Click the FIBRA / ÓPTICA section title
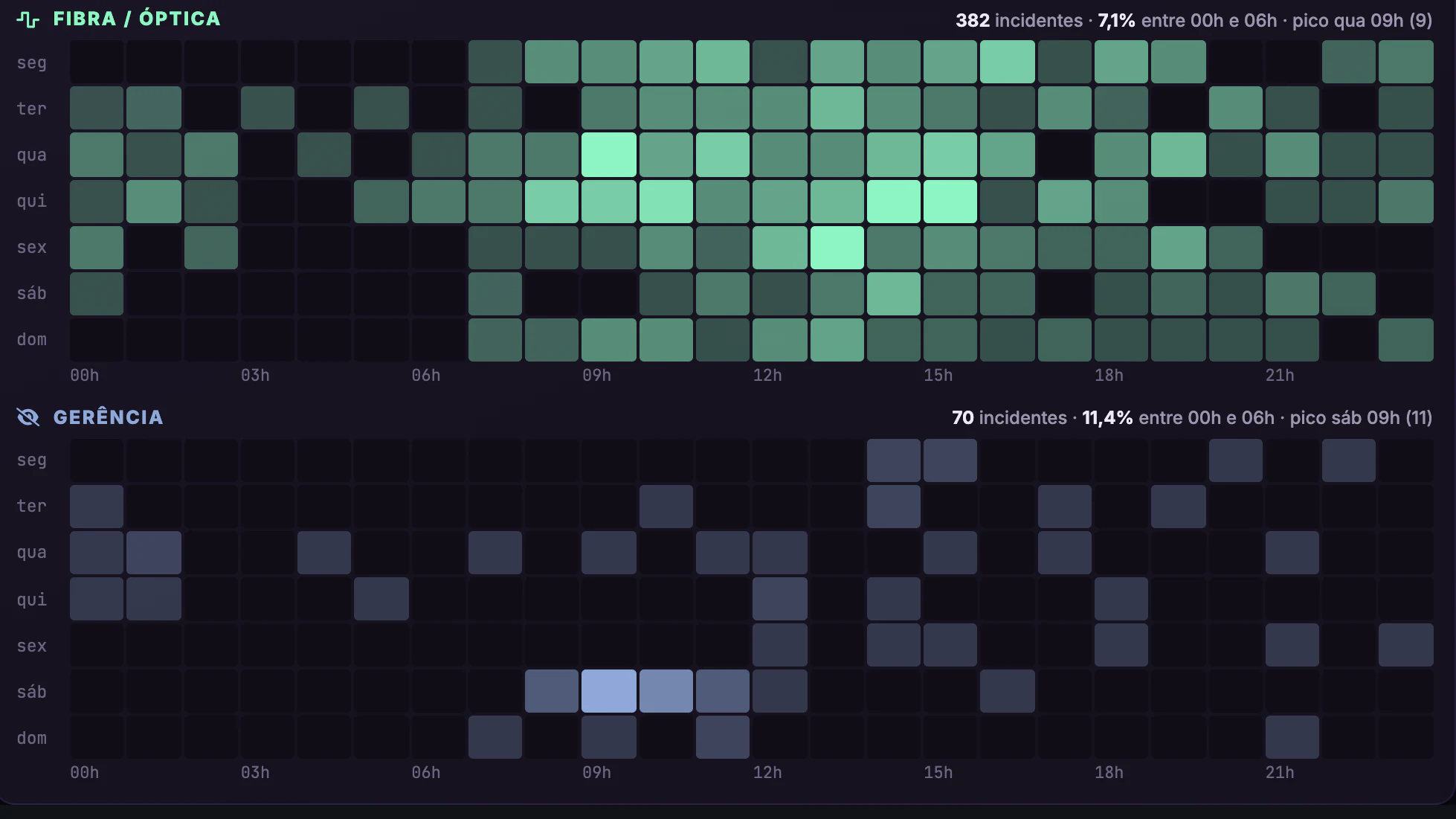This screenshot has height=819, width=1456. (137, 19)
